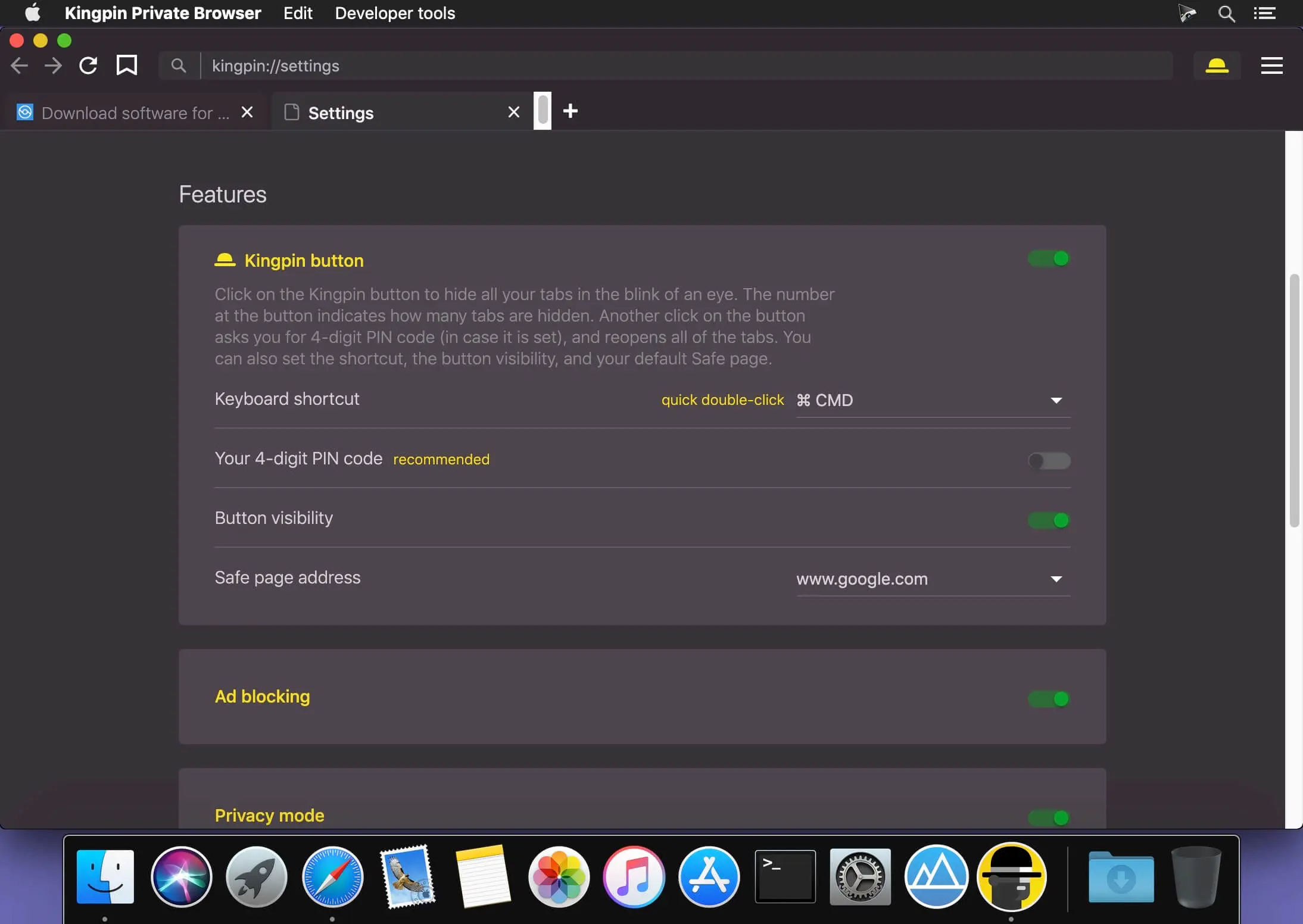Expand the Safe page address dropdown
Image resolution: width=1303 pixels, height=924 pixels.
click(1057, 578)
